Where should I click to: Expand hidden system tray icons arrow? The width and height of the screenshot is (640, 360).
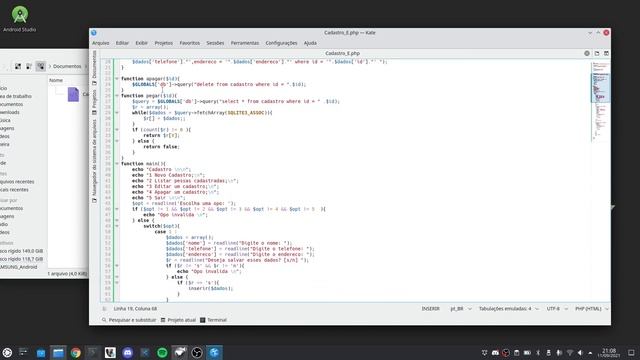(x=590, y=353)
